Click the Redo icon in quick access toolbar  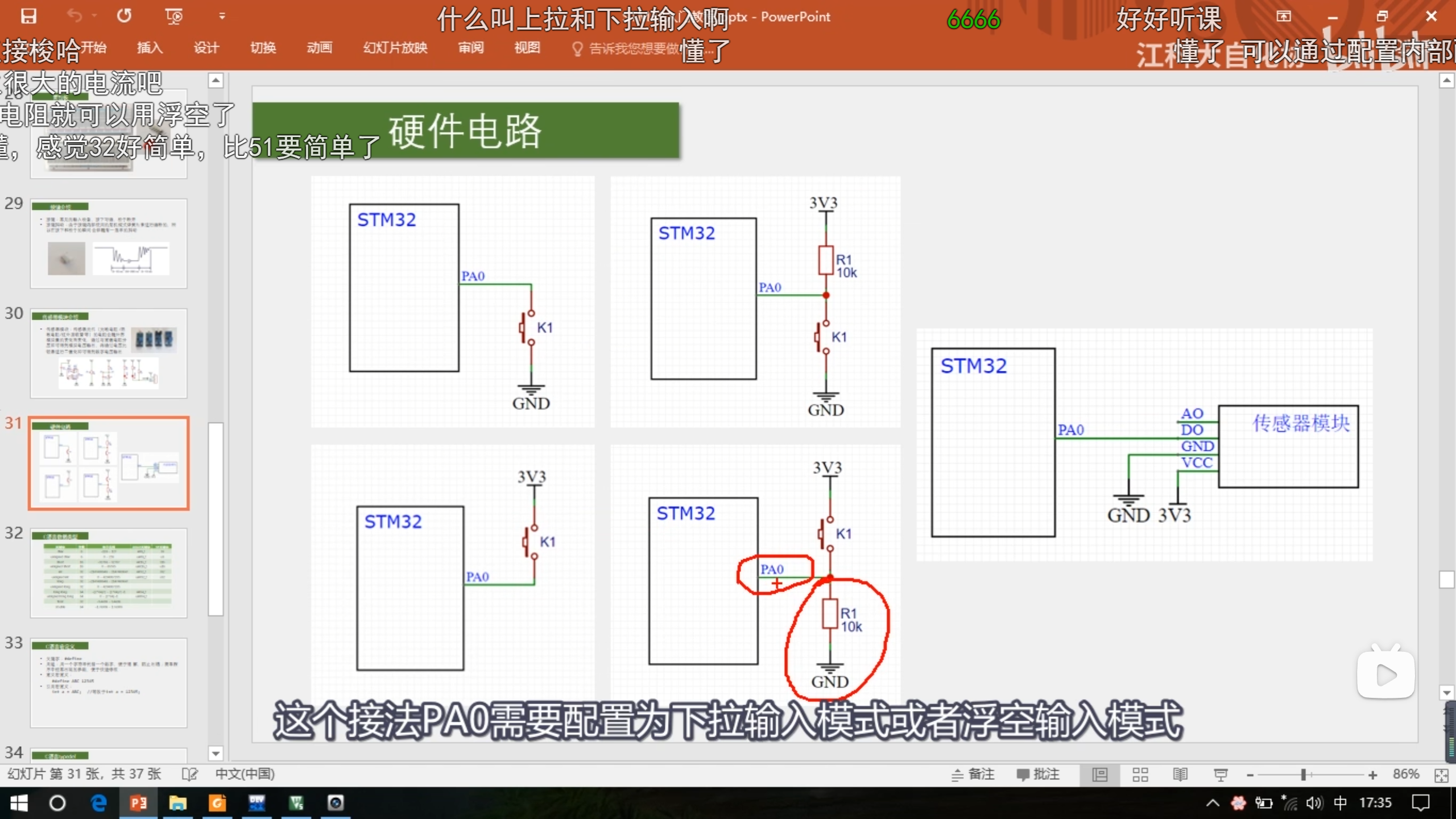[125, 16]
